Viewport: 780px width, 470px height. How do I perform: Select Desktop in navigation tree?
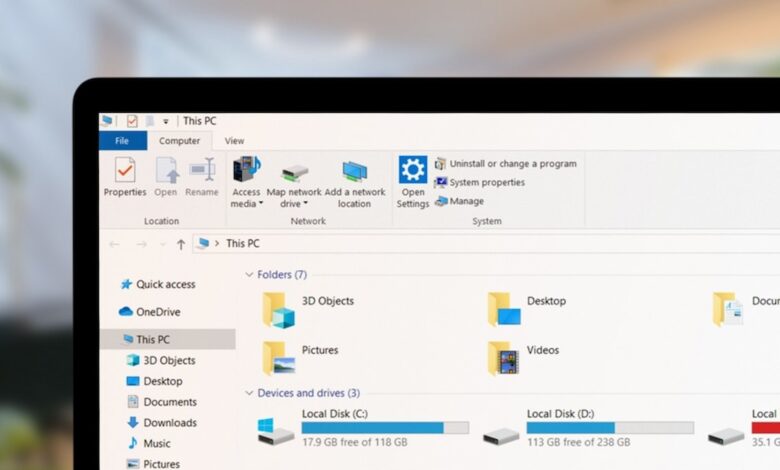154,381
